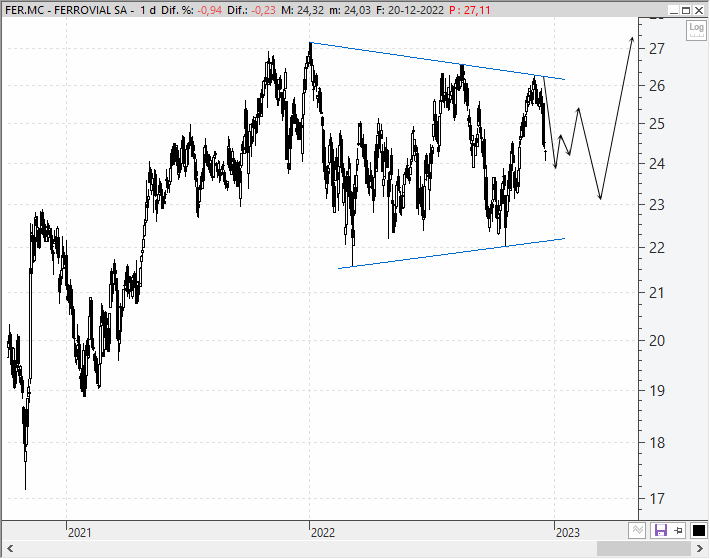
Task: Click the 25 price axis label
Action: [x=657, y=124]
